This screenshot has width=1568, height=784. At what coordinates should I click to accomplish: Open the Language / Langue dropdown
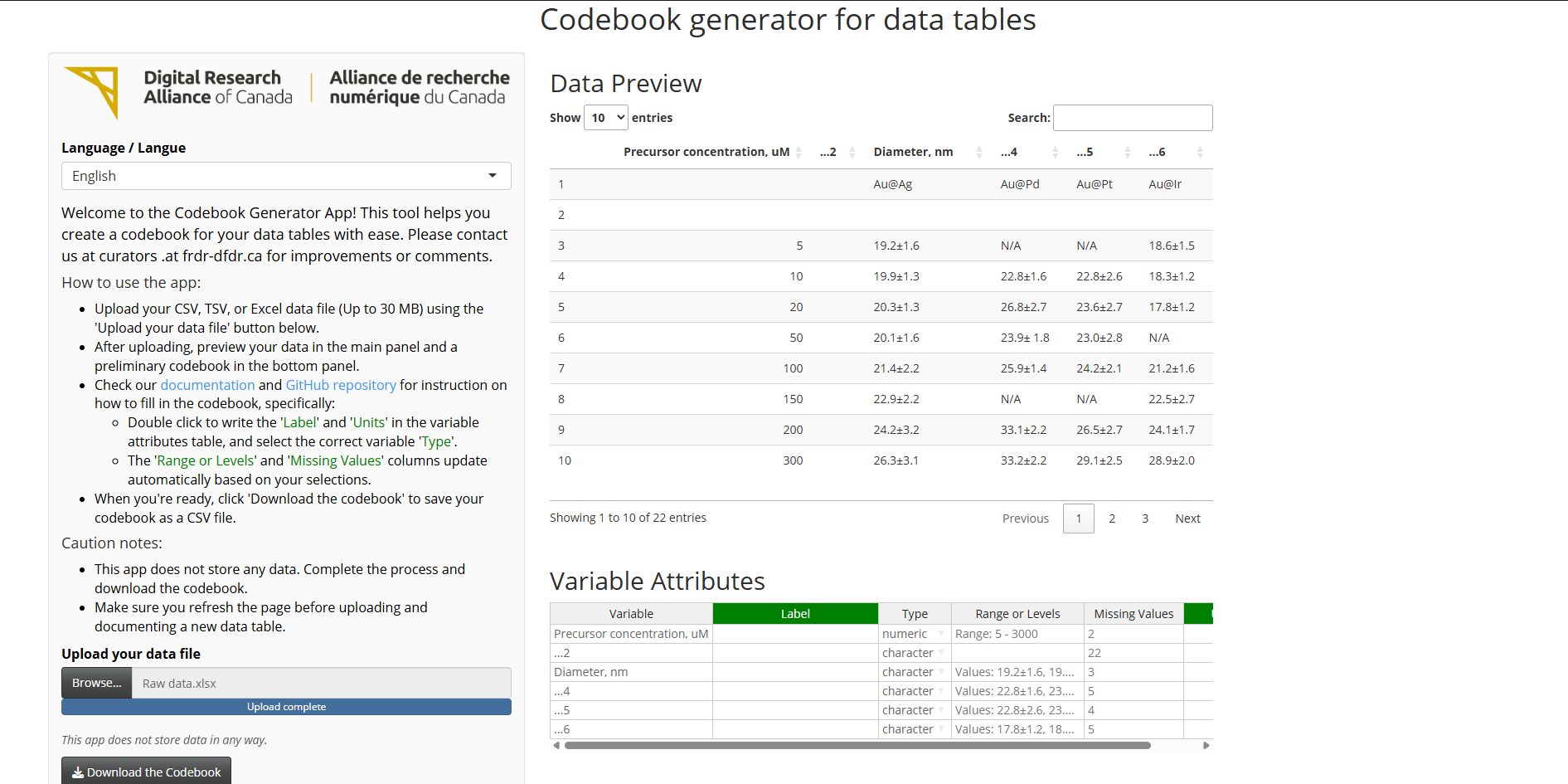[286, 176]
